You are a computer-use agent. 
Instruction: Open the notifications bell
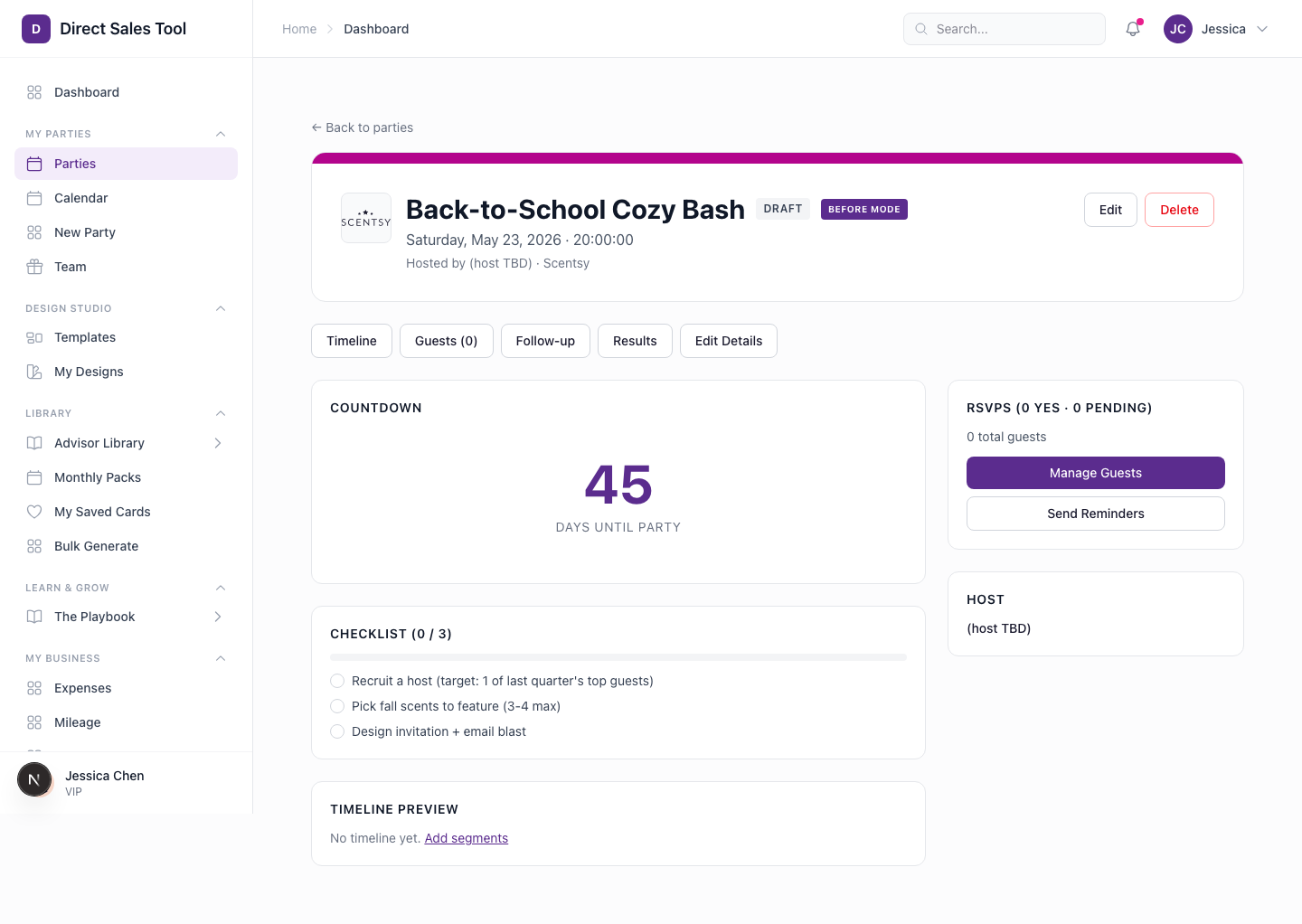tap(1132, 29)
